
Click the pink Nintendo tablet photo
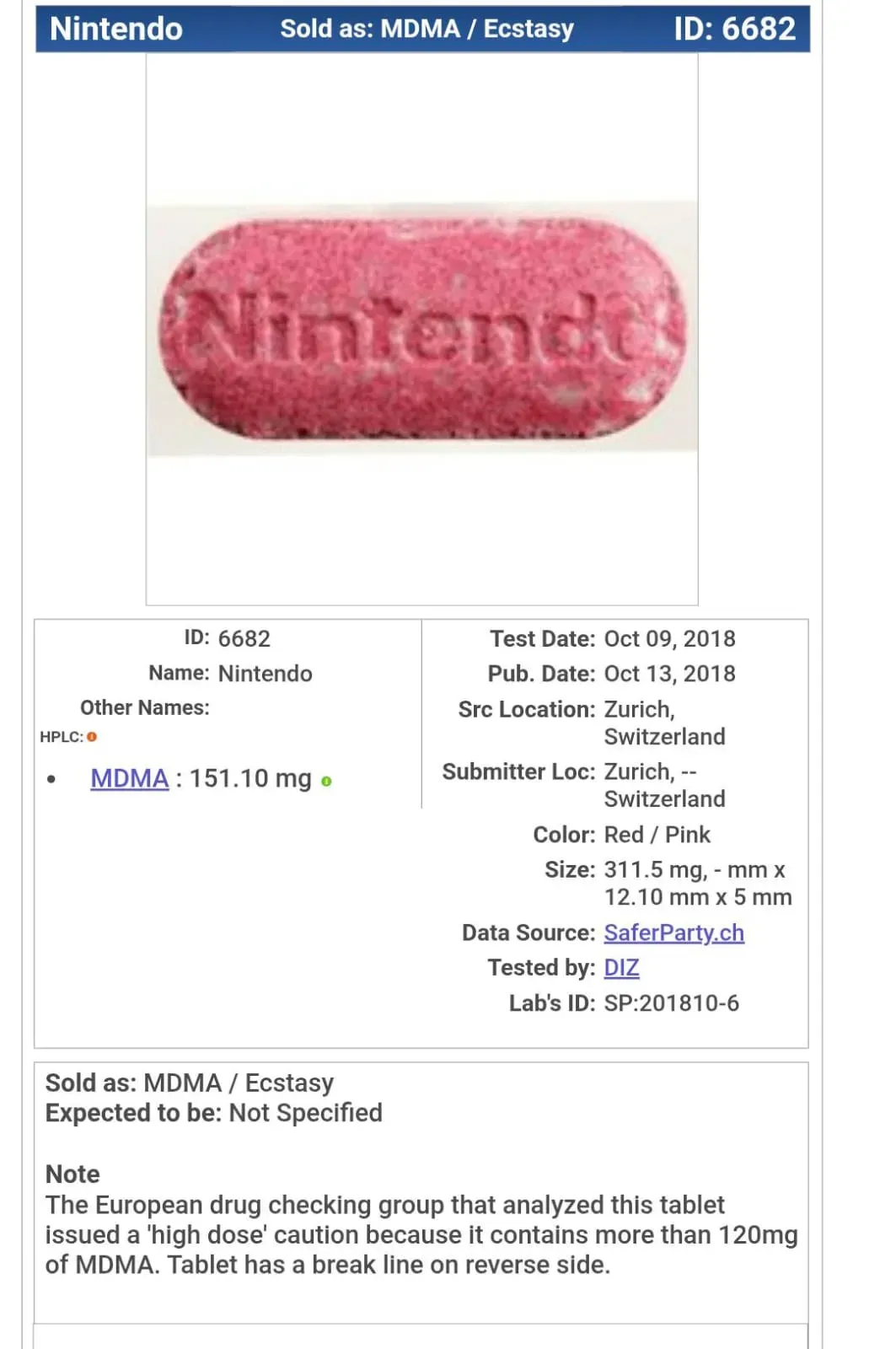[x=422, y=329]
